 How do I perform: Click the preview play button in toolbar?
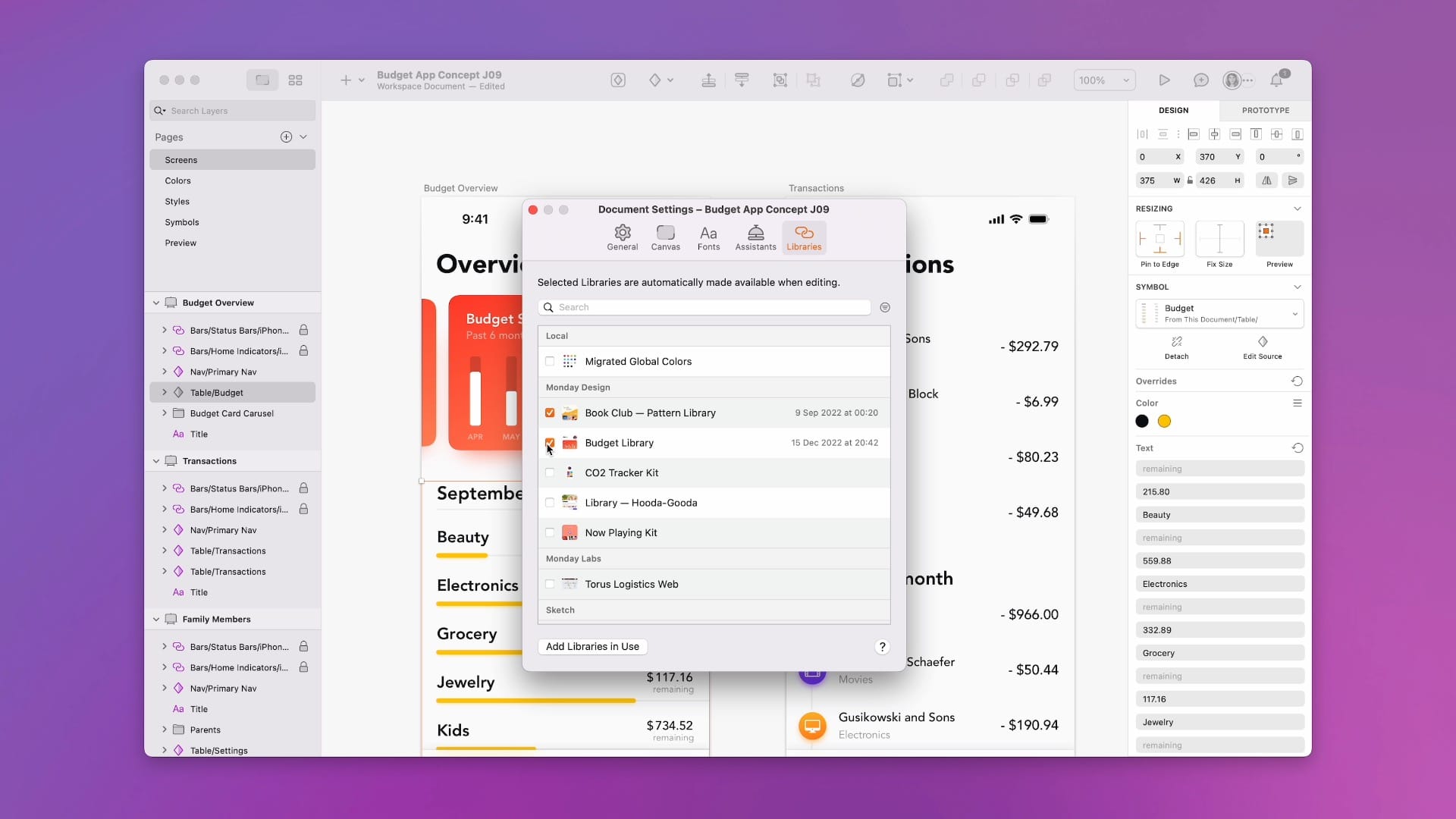click(1164, 80)
